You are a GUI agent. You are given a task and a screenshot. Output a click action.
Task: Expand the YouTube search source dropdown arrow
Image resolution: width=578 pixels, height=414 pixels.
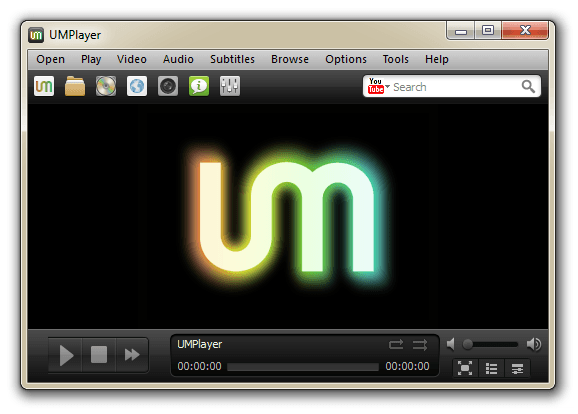pos(387,87)
